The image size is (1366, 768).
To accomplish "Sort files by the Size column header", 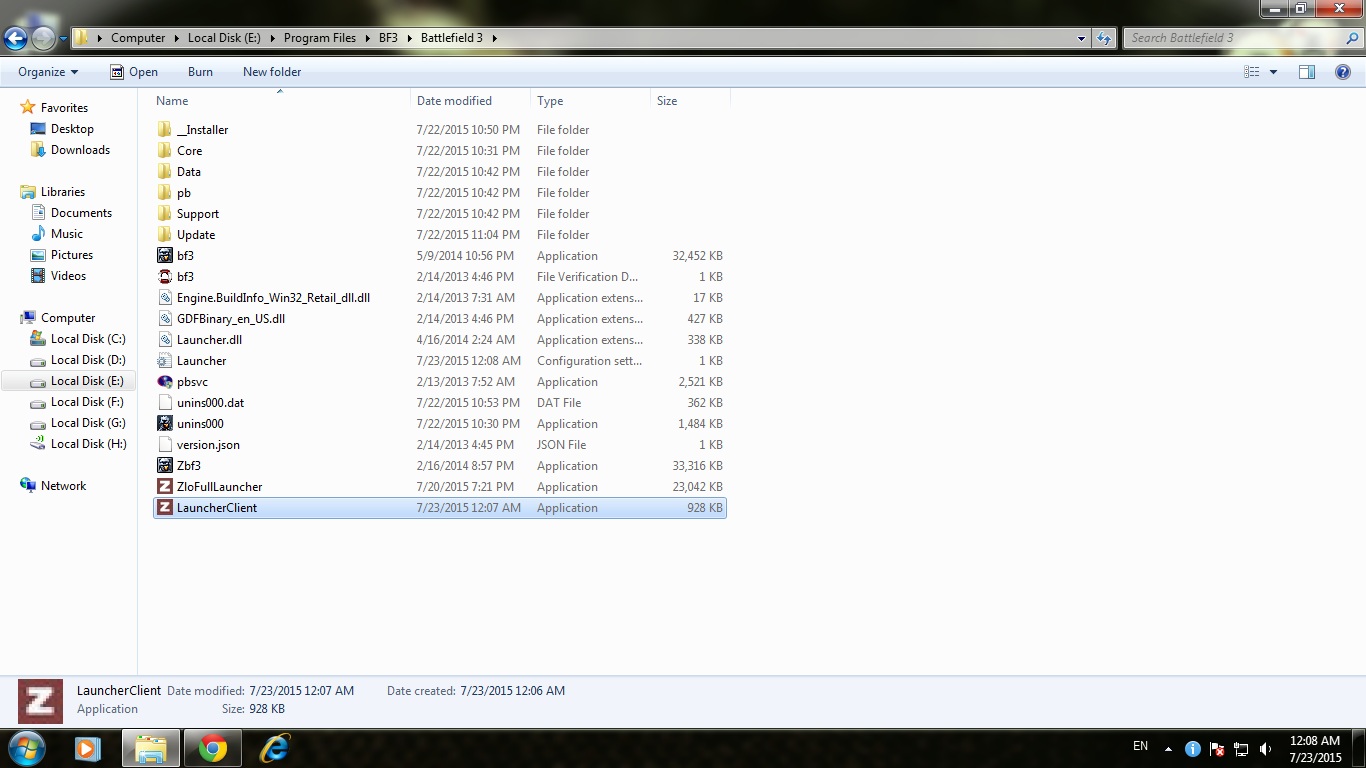I will point(667,101).
